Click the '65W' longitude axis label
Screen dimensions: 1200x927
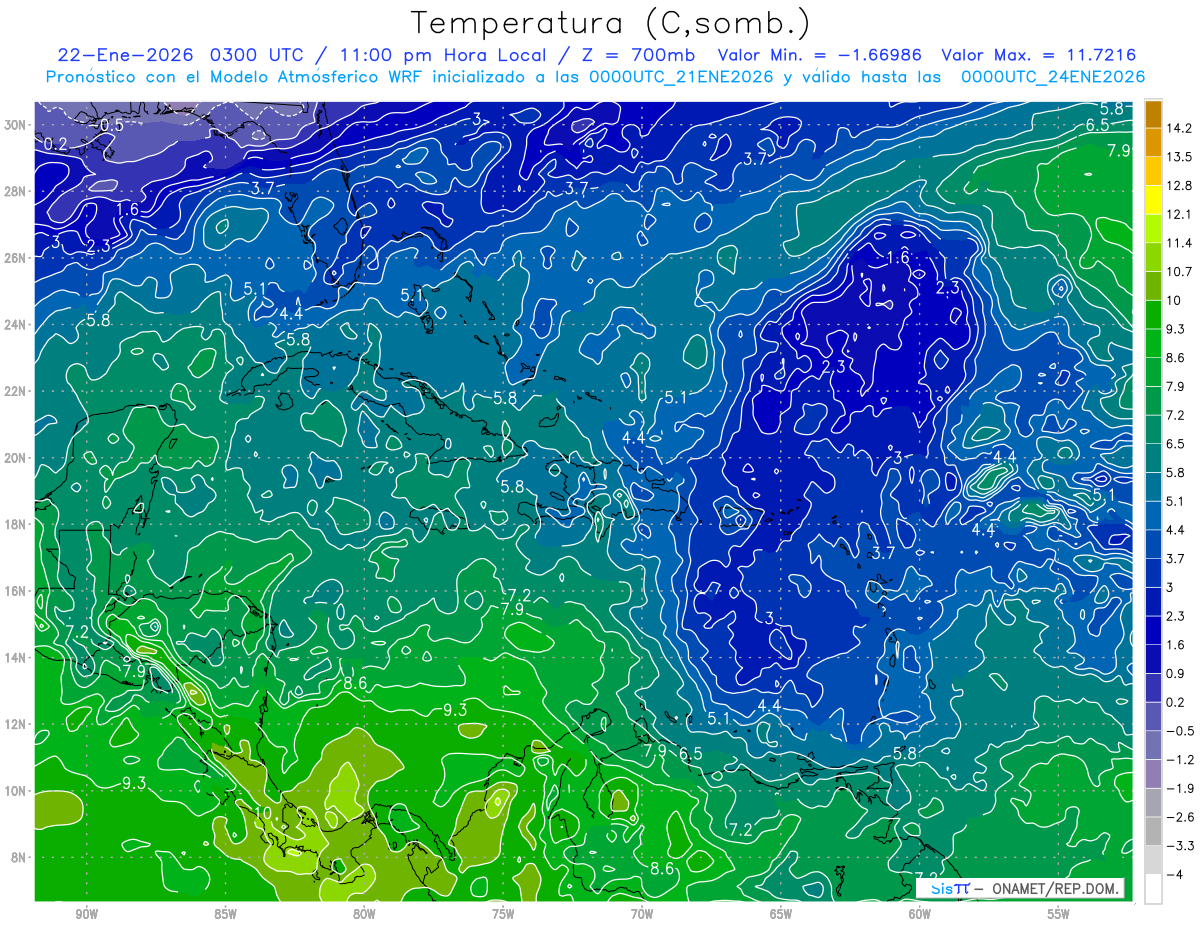tap(781, 914)
